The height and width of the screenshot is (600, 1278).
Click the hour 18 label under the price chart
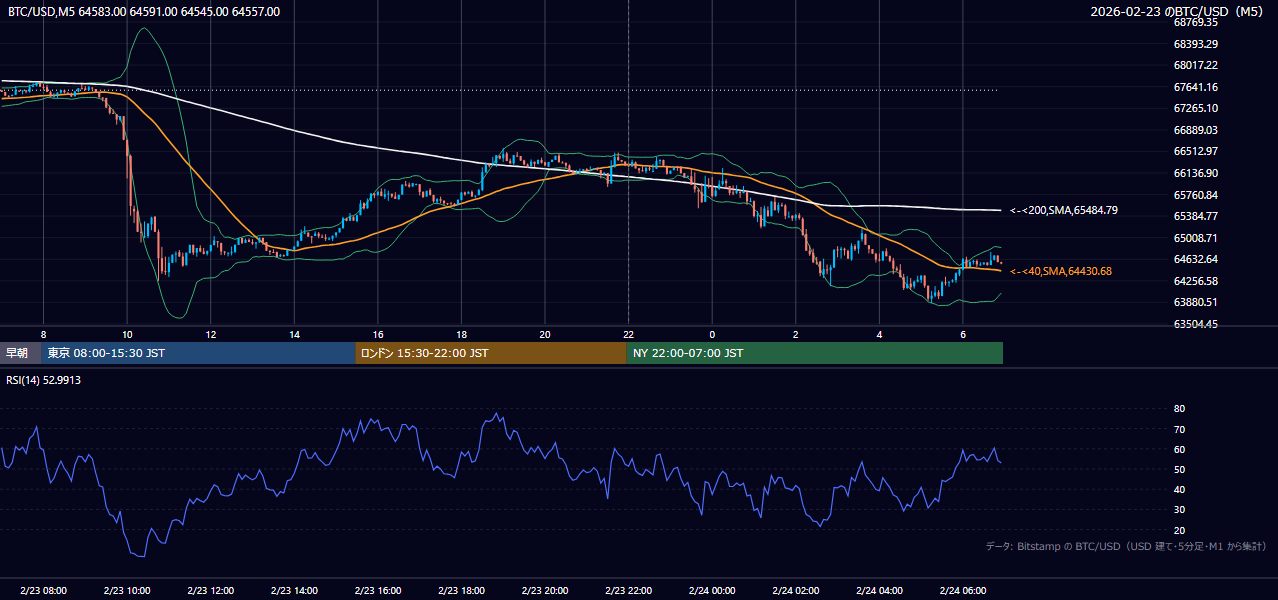461,334
